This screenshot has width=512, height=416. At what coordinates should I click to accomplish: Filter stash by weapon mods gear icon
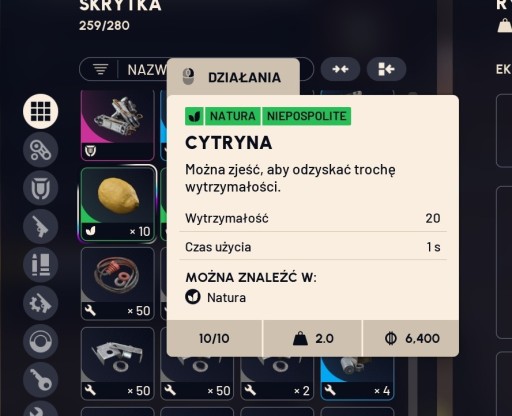[x=41, y=303]
